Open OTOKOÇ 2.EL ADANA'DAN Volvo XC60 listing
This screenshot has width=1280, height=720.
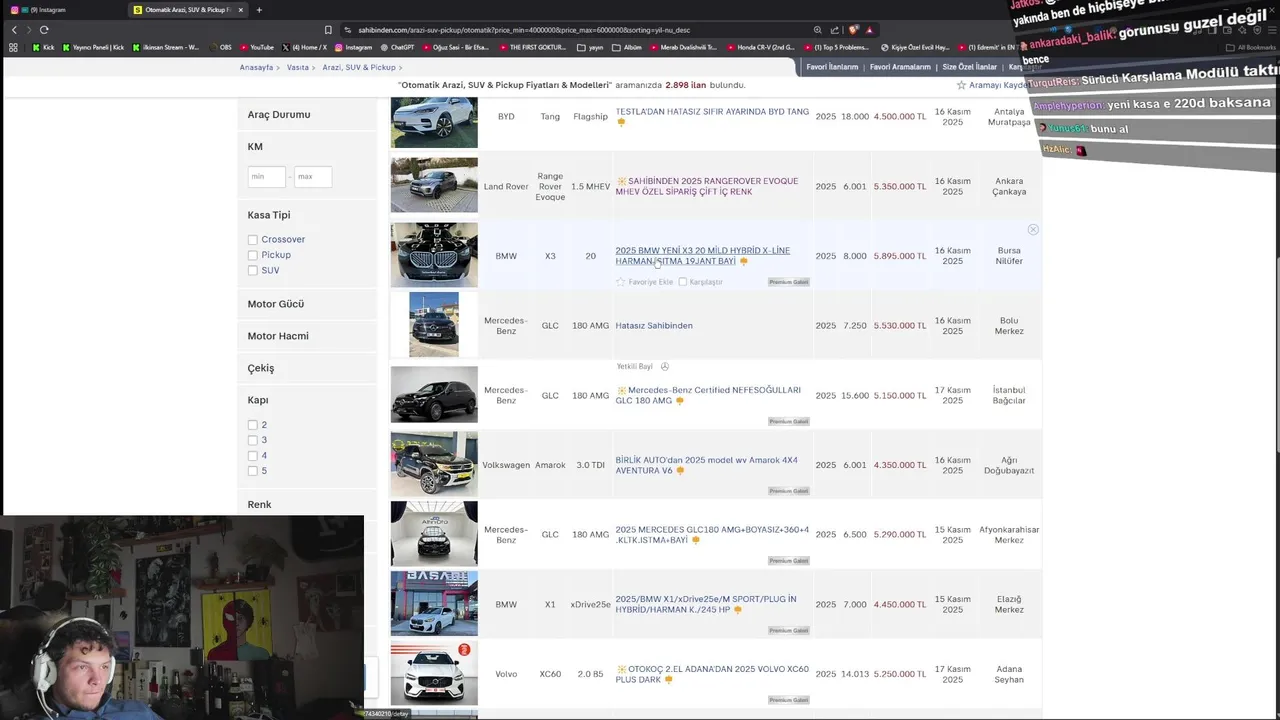(712, 674)
